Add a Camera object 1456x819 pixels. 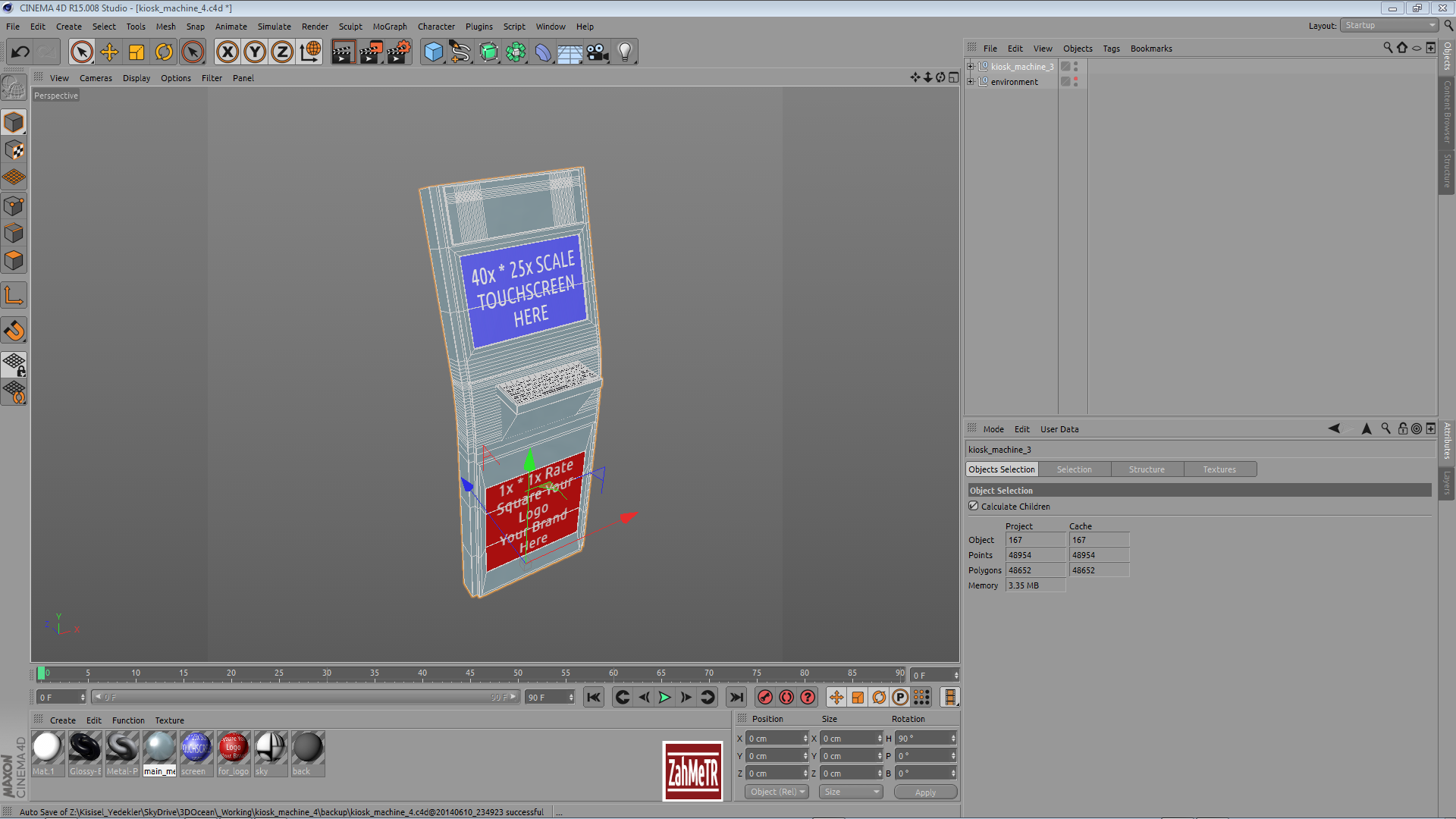coord(598,52)
